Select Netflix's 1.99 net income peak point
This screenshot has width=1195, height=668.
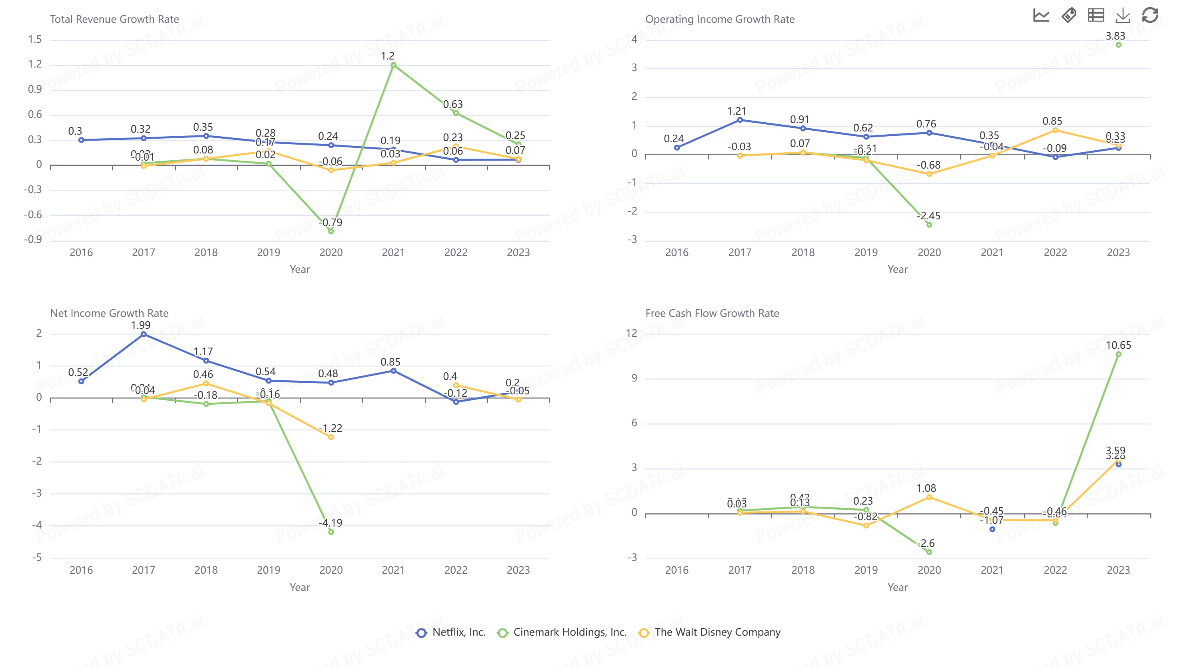(x=143, y=334)
